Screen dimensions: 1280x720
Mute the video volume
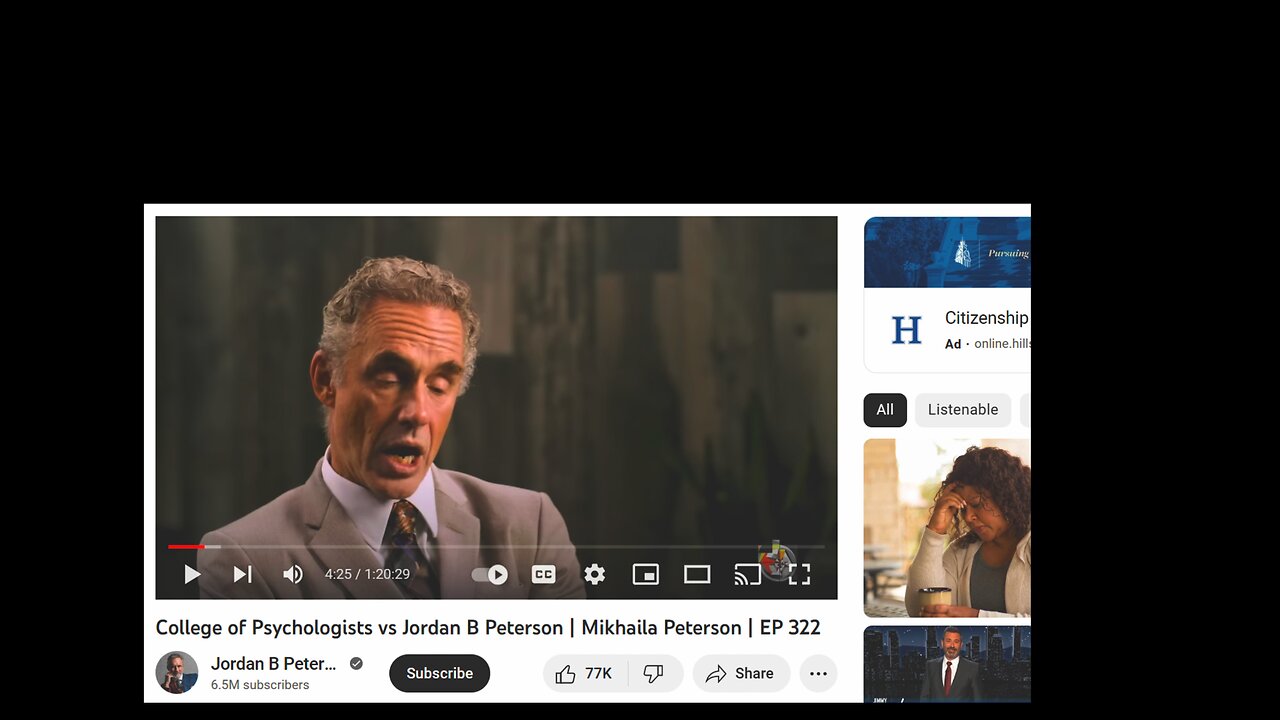(293, 574)
